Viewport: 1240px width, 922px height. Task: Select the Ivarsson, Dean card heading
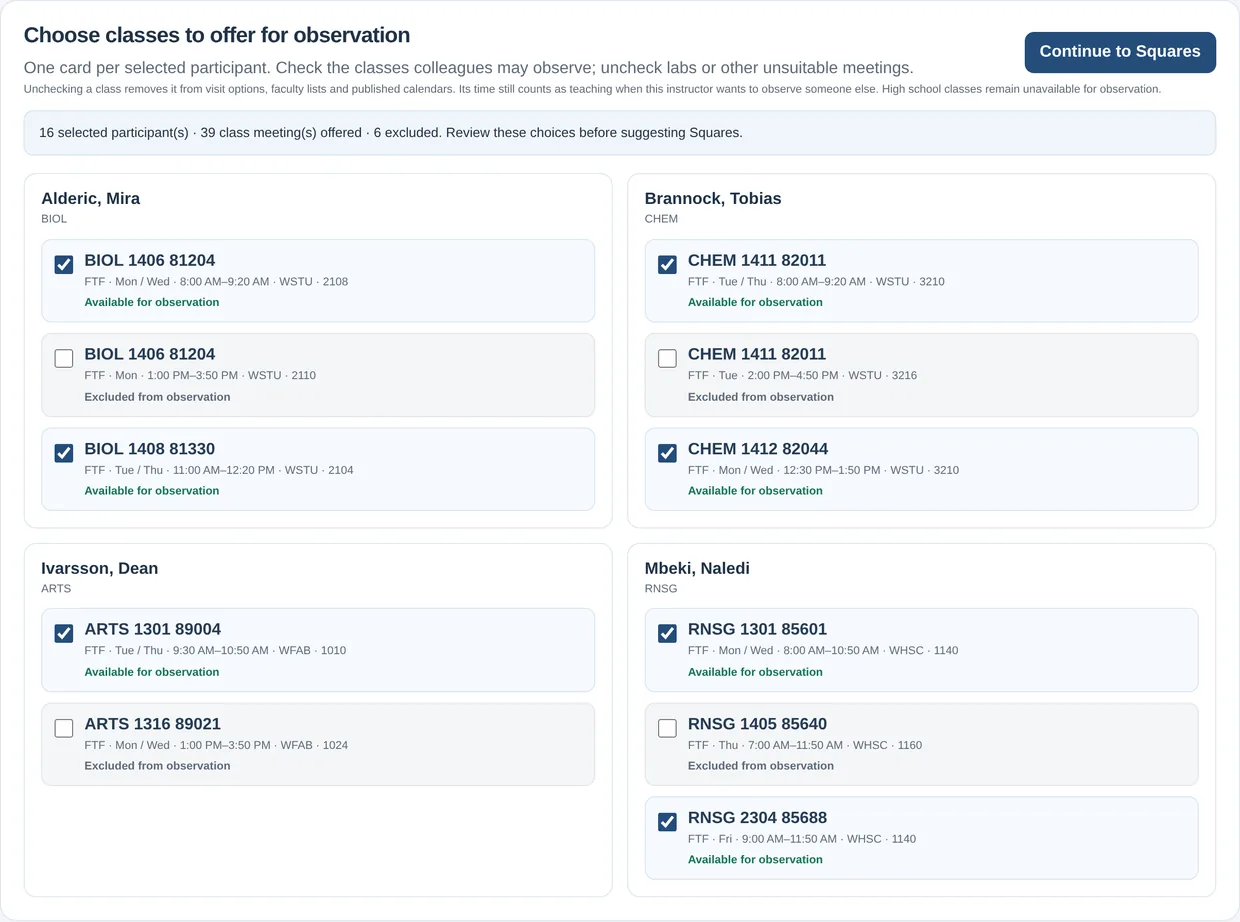pos(99,568)
